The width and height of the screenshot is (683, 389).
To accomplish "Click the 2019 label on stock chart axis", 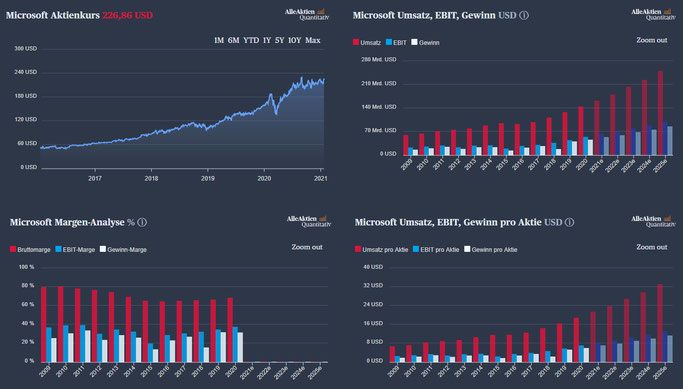I will (x=208, y=178).
